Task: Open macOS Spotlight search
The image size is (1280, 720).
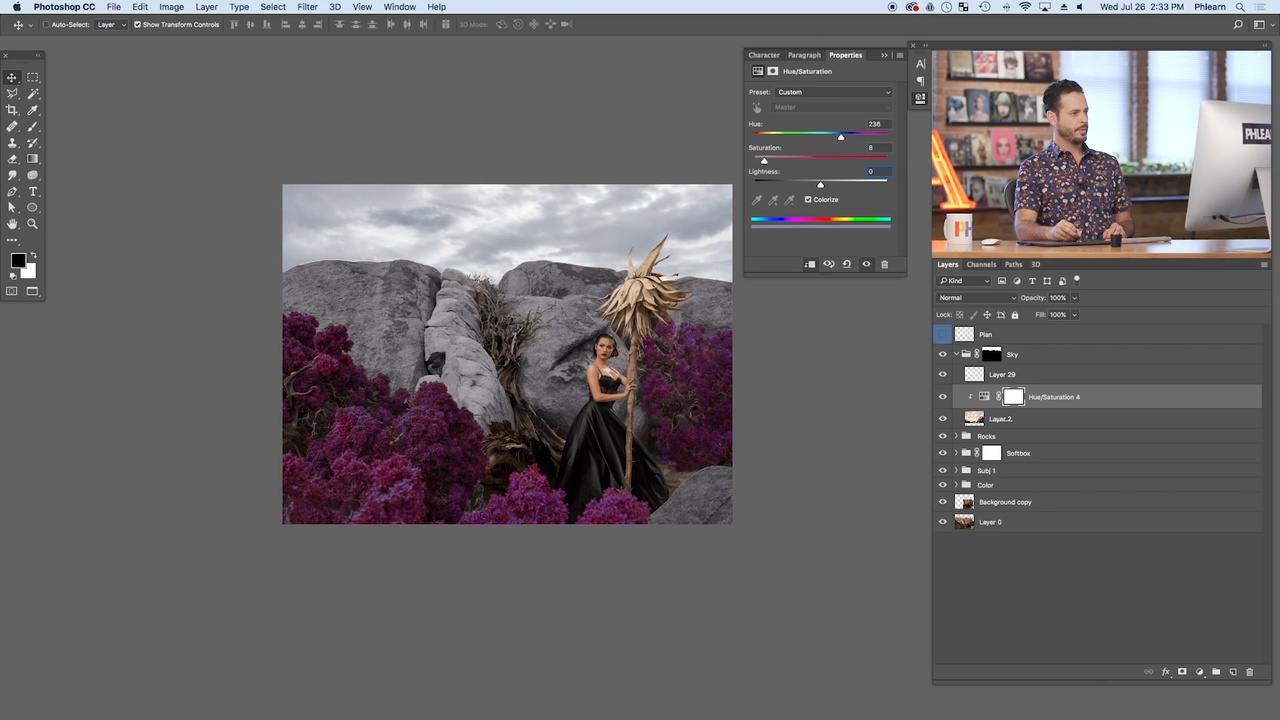Action: (x=1240, y=7)
